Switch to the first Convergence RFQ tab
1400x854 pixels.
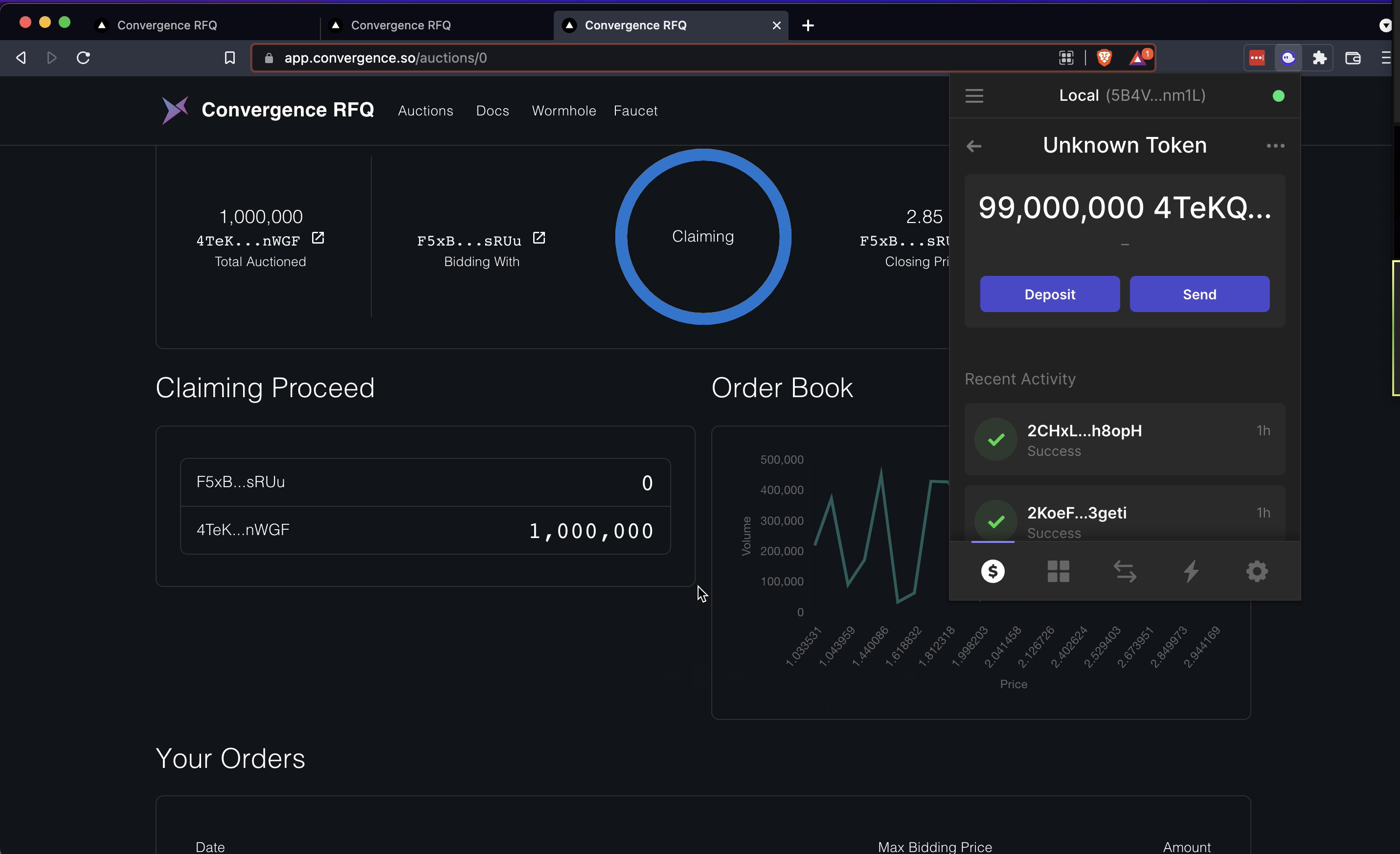pos(167,25)
